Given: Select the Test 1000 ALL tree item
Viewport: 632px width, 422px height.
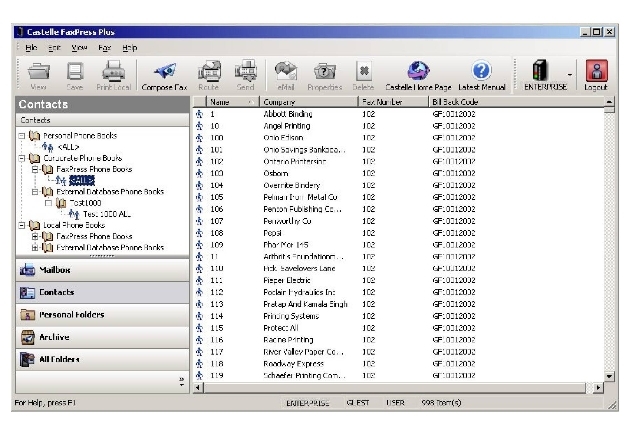Looking at the screenshot, I should click(x=108, y=214).
